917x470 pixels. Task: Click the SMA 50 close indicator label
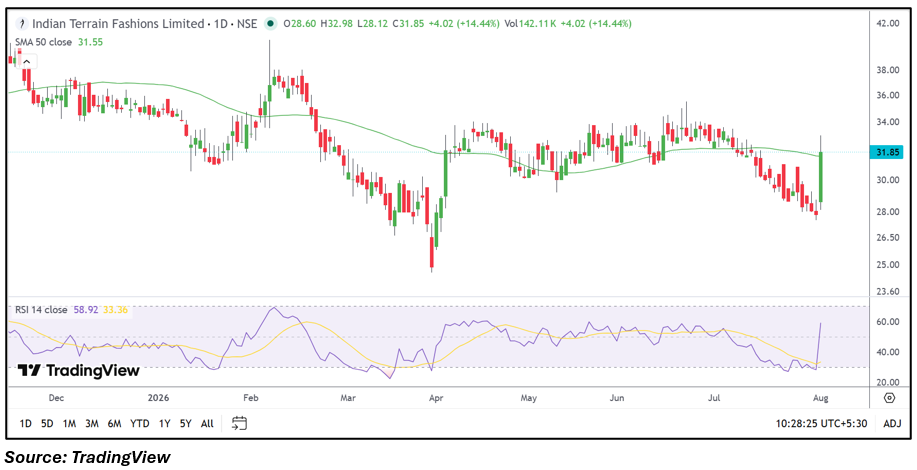(44, 42)
